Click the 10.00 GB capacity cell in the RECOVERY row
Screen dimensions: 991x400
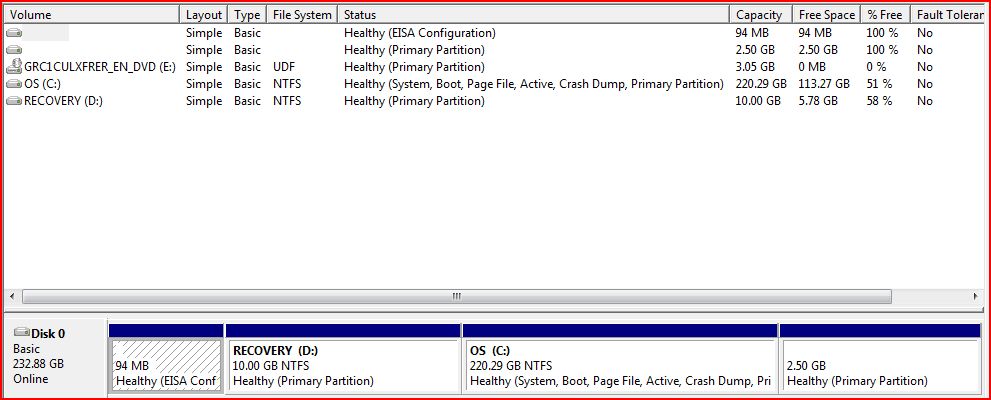[758, 100]
